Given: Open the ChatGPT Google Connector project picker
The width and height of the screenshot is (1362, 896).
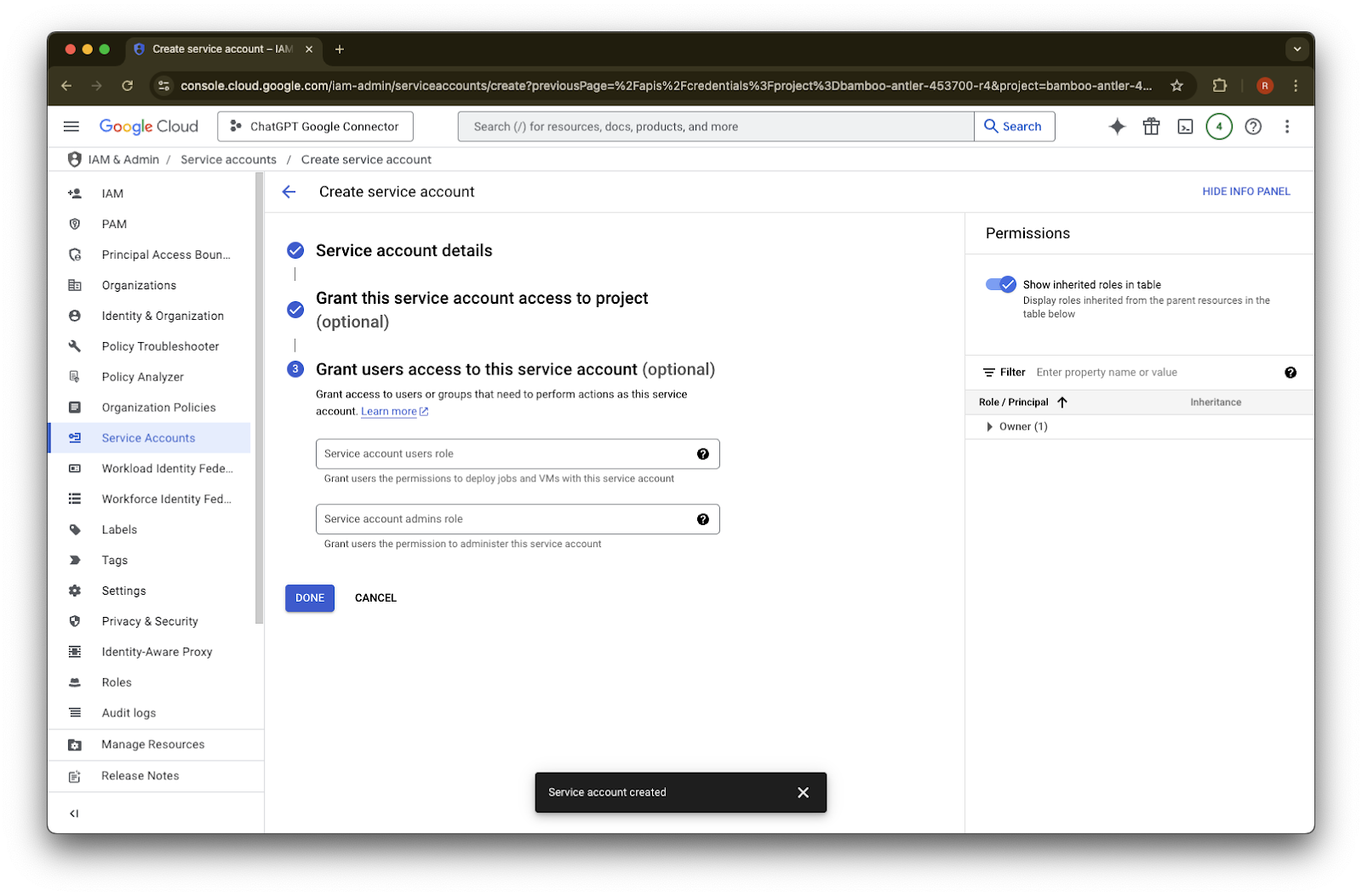Looking at the screenshot, I should point(315,127).
